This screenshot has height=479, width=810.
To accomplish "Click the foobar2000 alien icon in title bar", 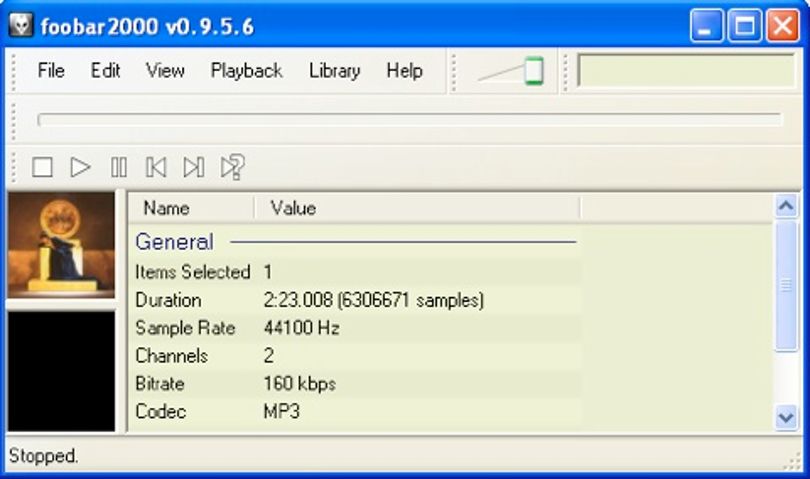I will coord(21,25).
